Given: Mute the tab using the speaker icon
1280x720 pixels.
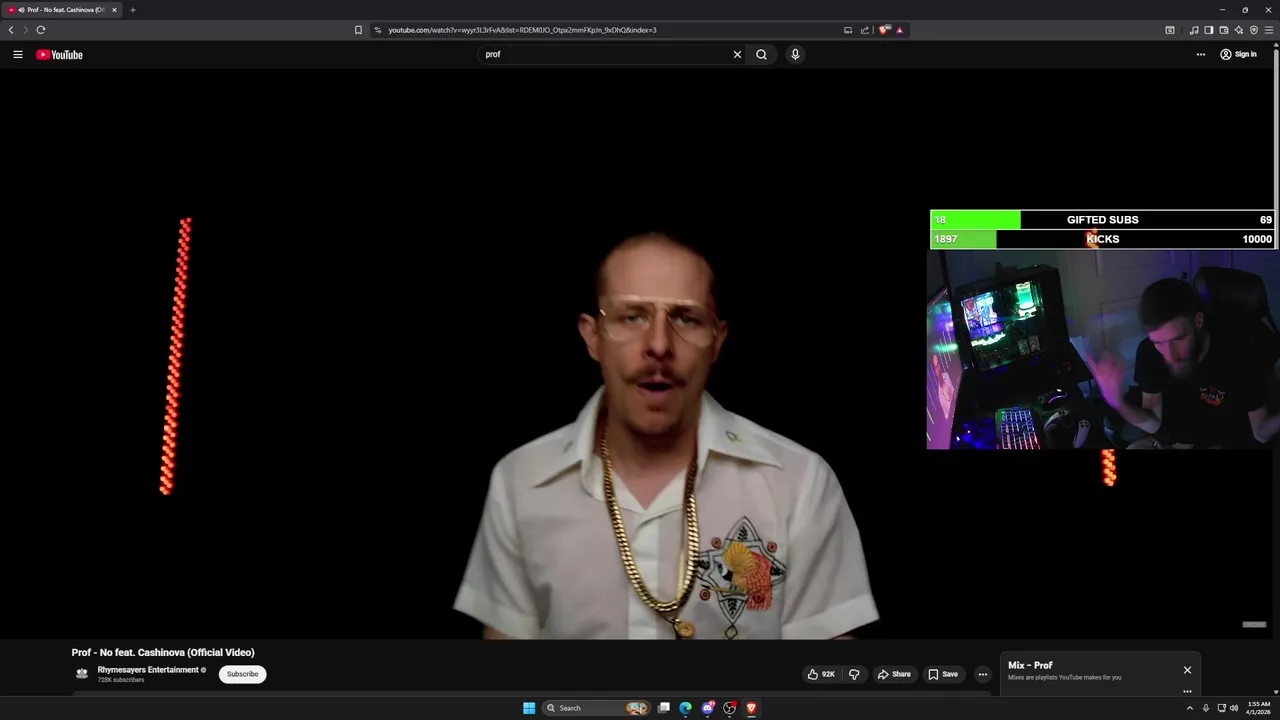Looking at the screenshot, I should pyautogui.click(x=21, y=10).
